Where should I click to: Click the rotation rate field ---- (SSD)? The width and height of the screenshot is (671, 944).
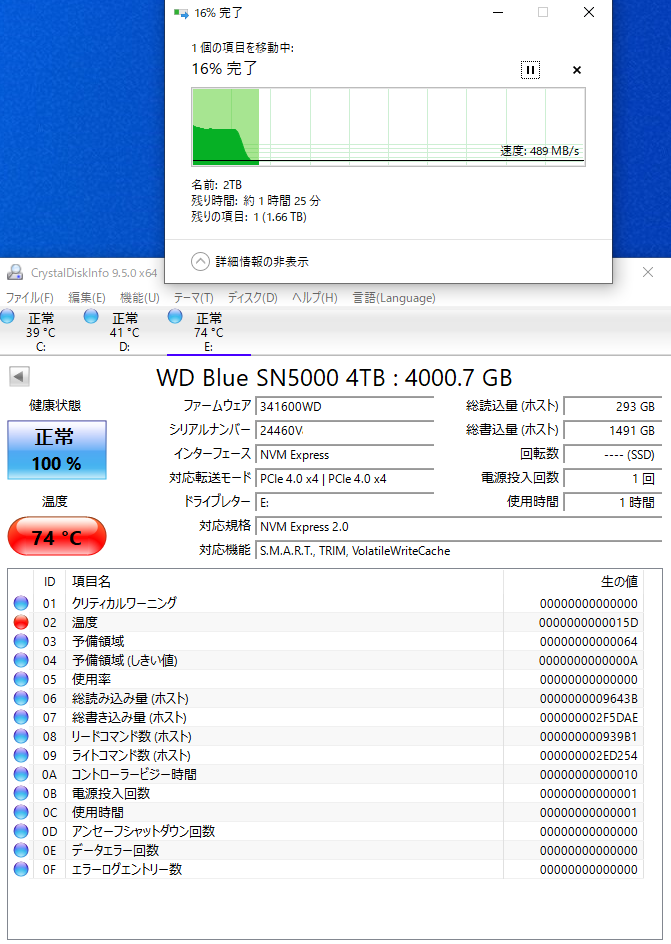click(613, 455)
